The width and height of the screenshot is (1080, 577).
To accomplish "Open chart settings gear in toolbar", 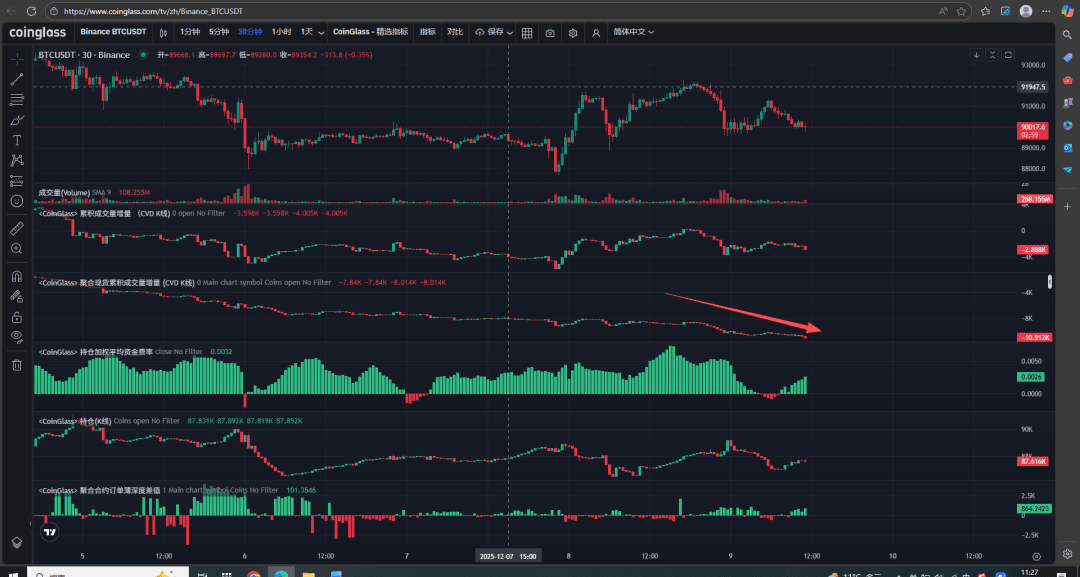I will click(x=573, y=32).
